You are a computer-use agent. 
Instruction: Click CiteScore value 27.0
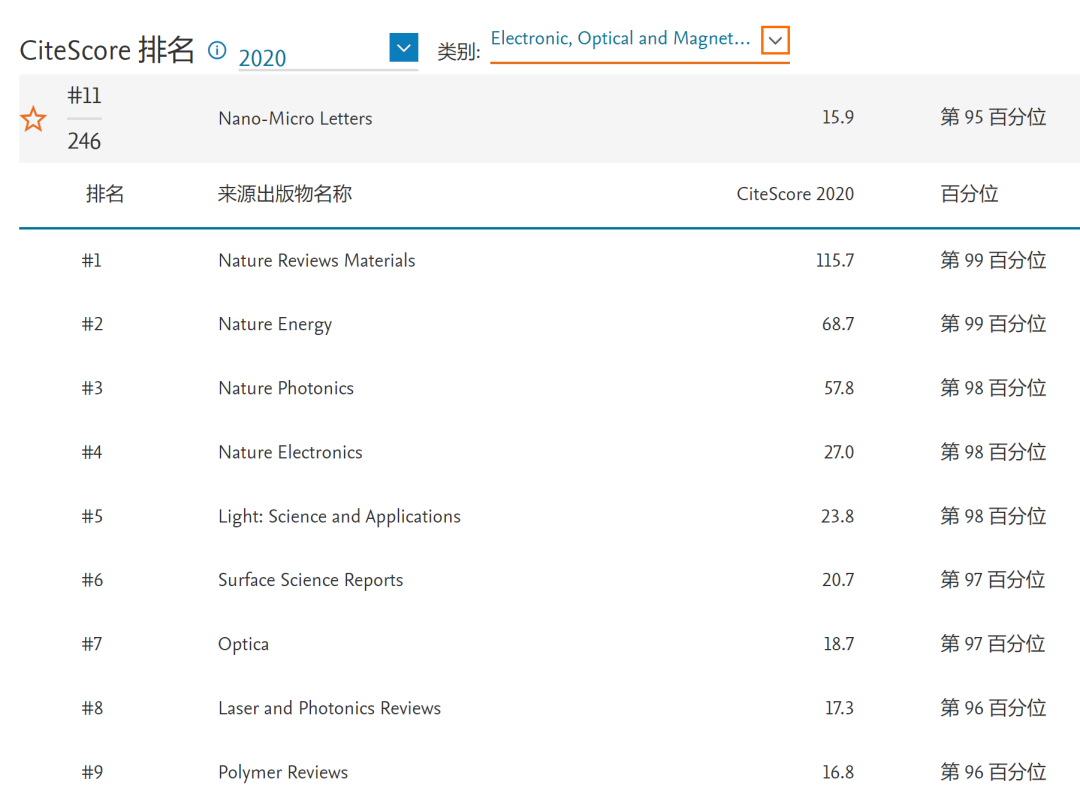click(x=838, y=452)
